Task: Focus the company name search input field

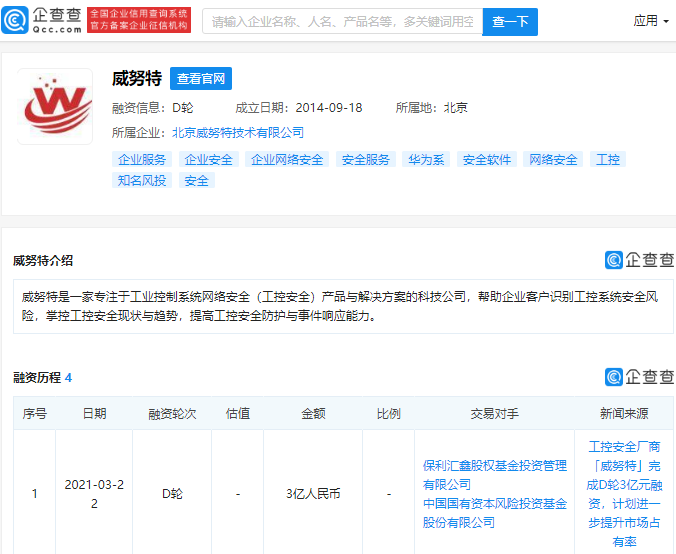Action: click(342, 21)
